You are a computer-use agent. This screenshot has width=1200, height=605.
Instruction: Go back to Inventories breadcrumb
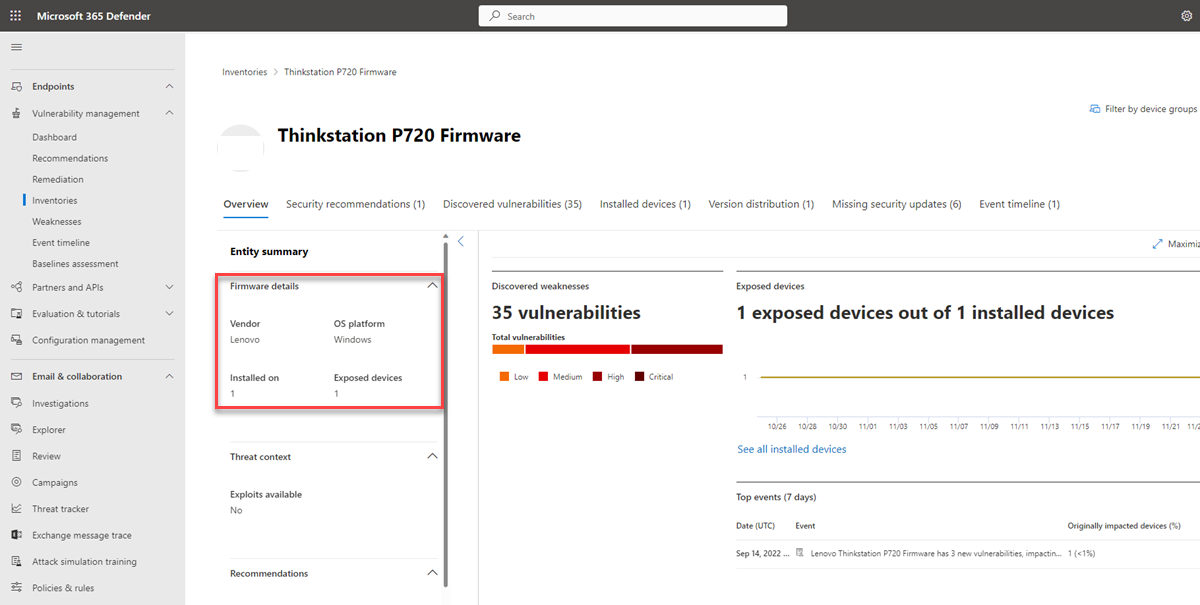[244, 72]
